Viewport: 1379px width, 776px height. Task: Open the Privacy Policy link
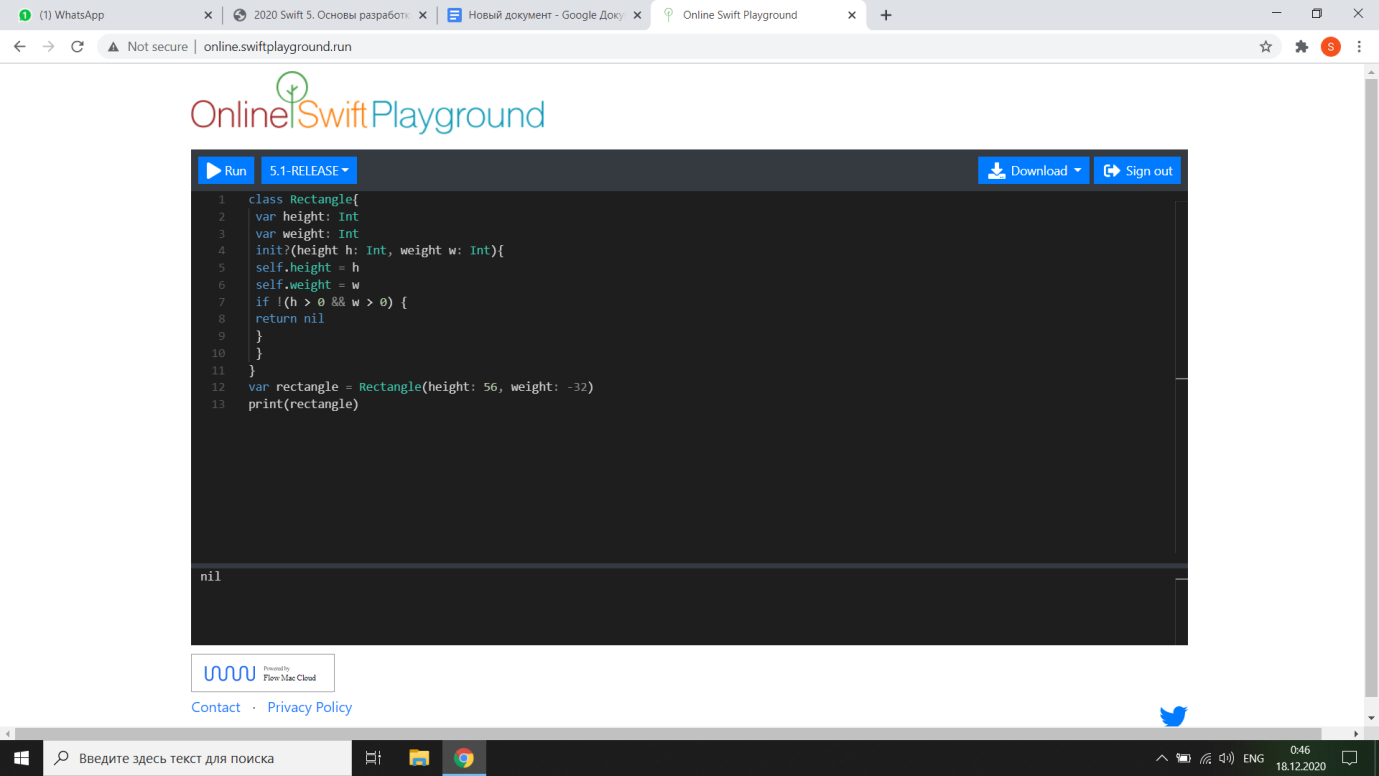click(309, 707)
